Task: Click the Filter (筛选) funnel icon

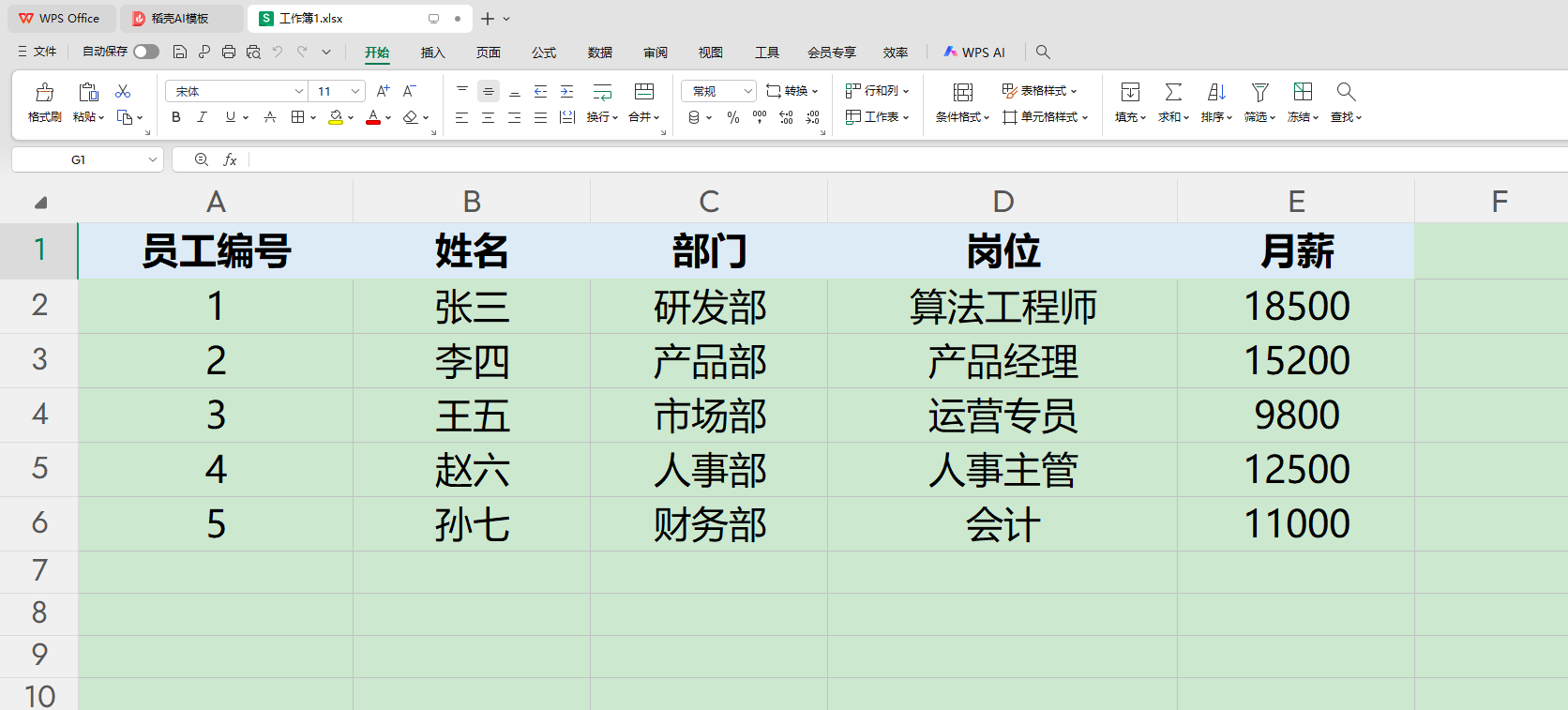Action: [1259, 92]
